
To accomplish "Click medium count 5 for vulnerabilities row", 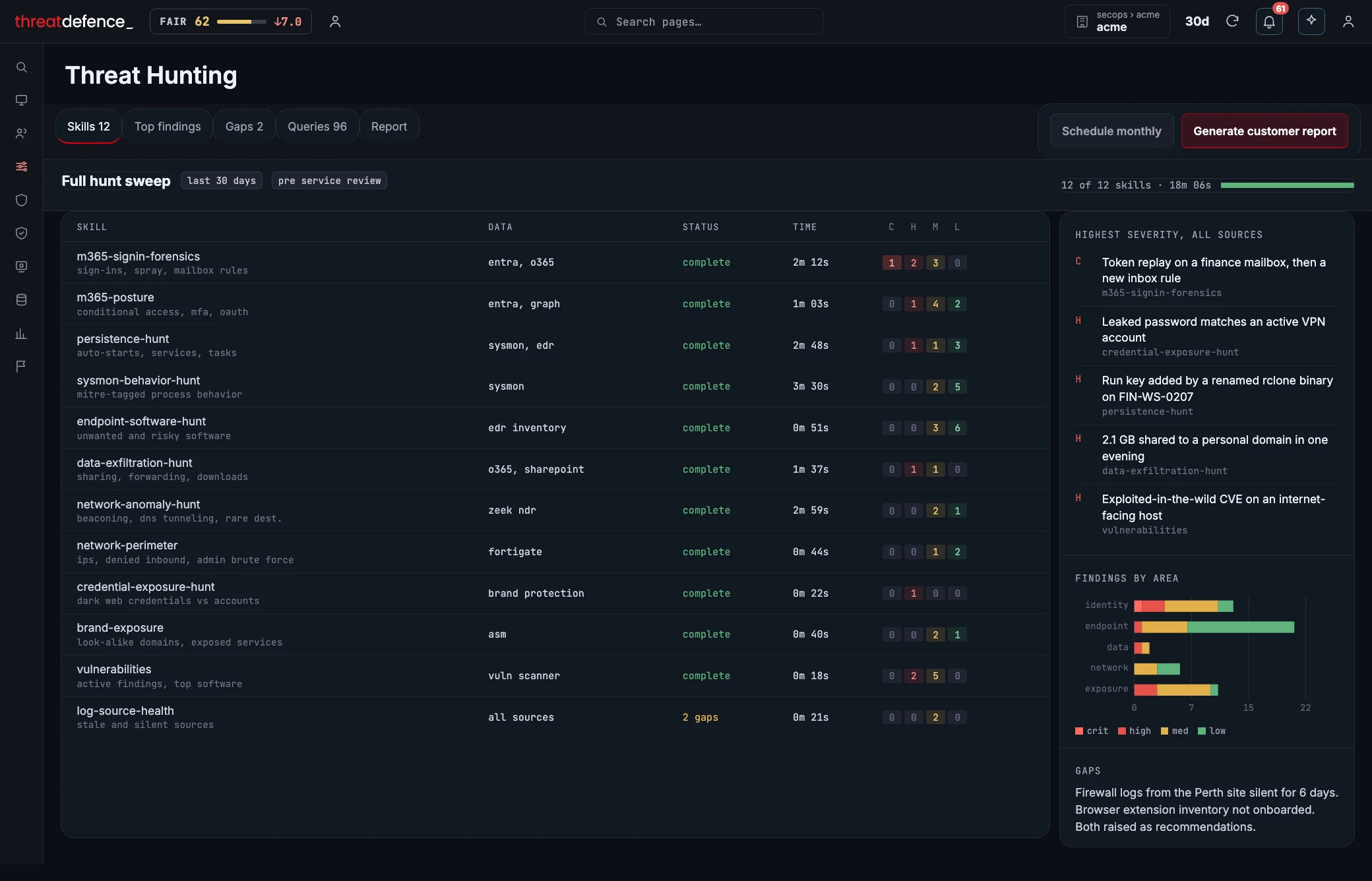I will pyautogui.click(x=935, y=676).
